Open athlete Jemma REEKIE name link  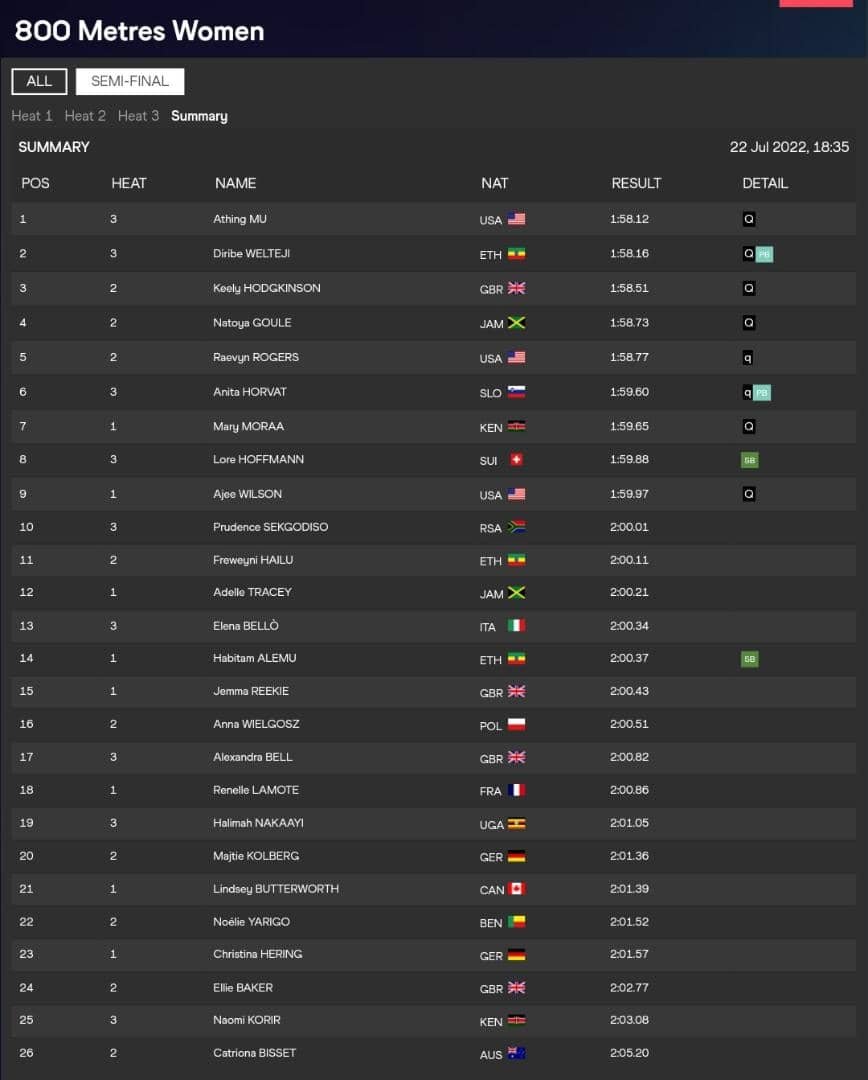251,691
